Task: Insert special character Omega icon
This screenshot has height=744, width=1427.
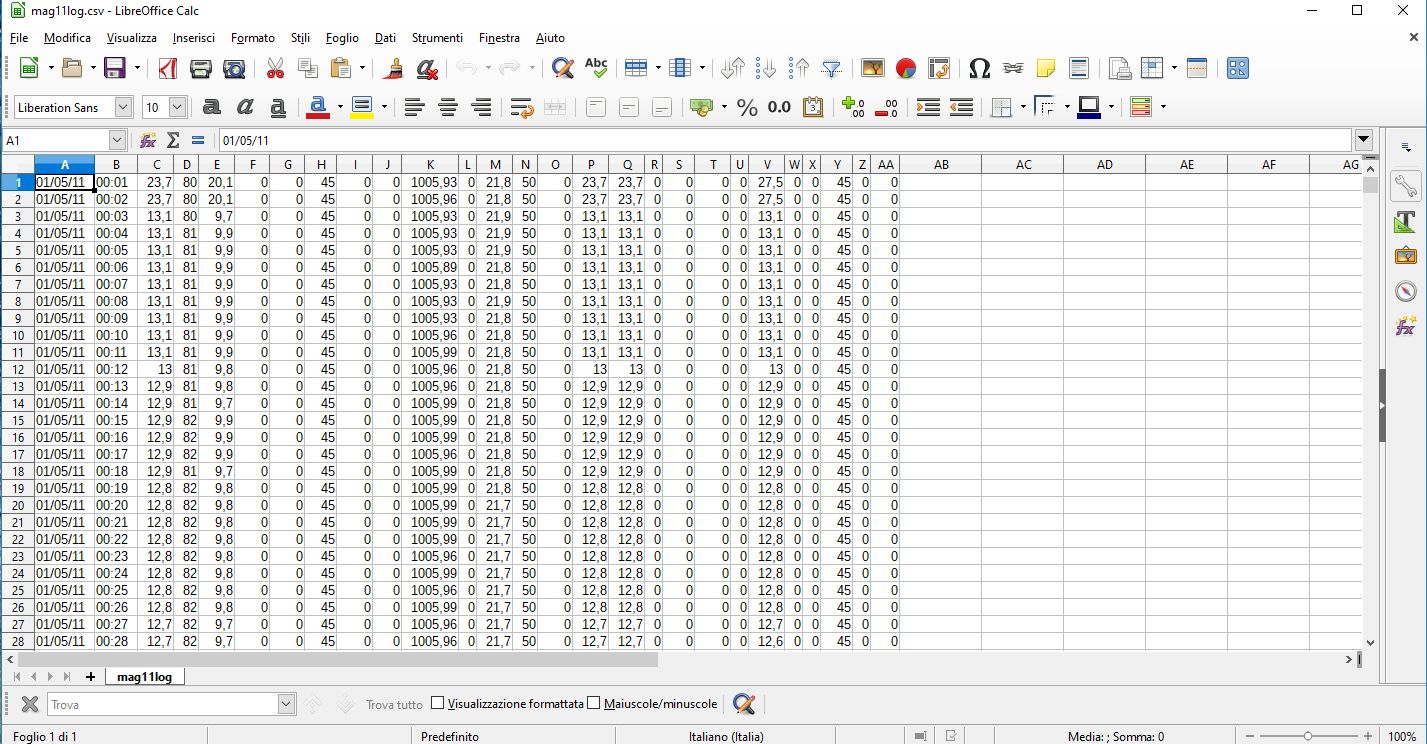Action: [980, 68]
